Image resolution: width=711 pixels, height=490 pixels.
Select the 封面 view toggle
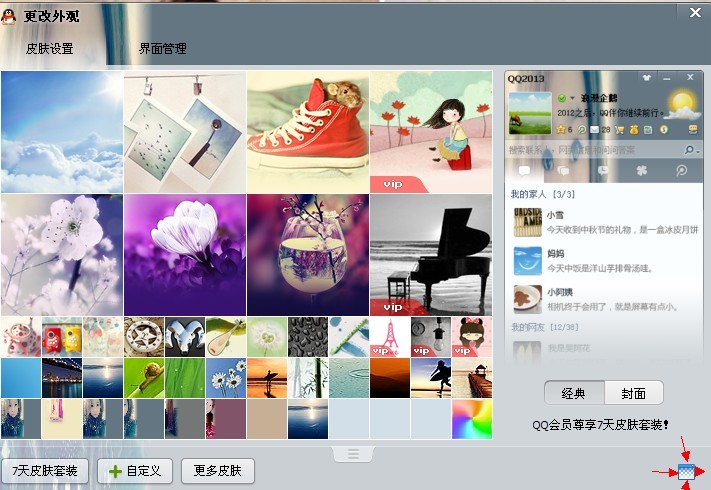coord(633,393)
